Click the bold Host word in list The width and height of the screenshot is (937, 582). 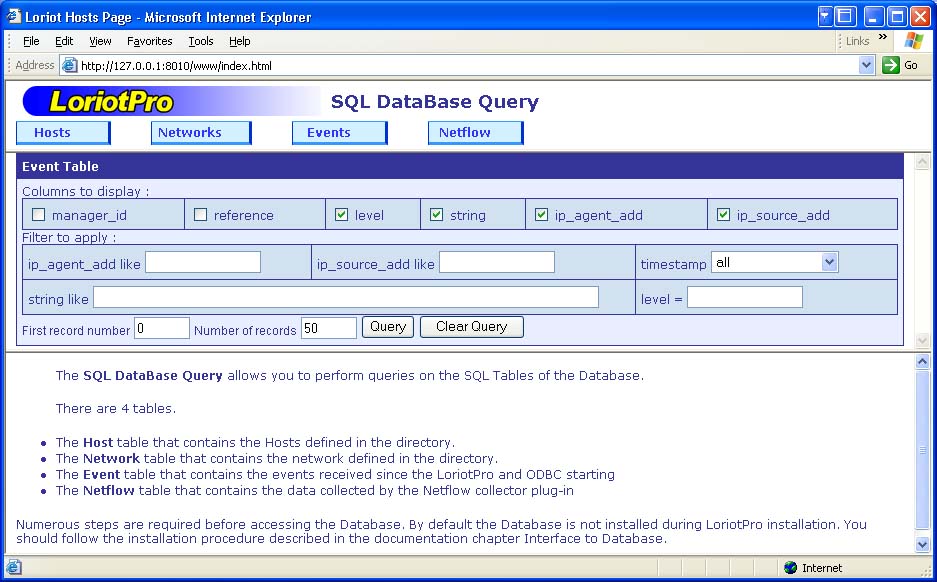pyautogui.click(x=98, y=442)
